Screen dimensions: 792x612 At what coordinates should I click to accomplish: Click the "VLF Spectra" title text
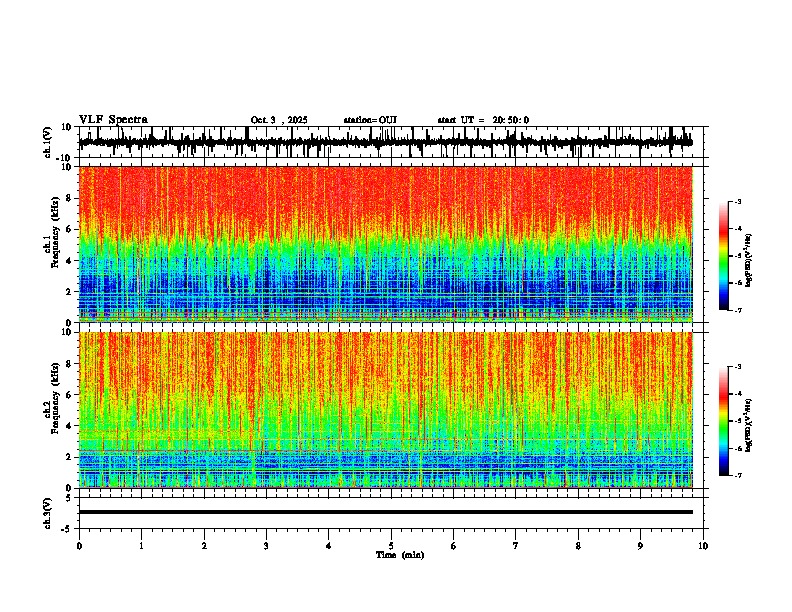(x=113, y=119)
